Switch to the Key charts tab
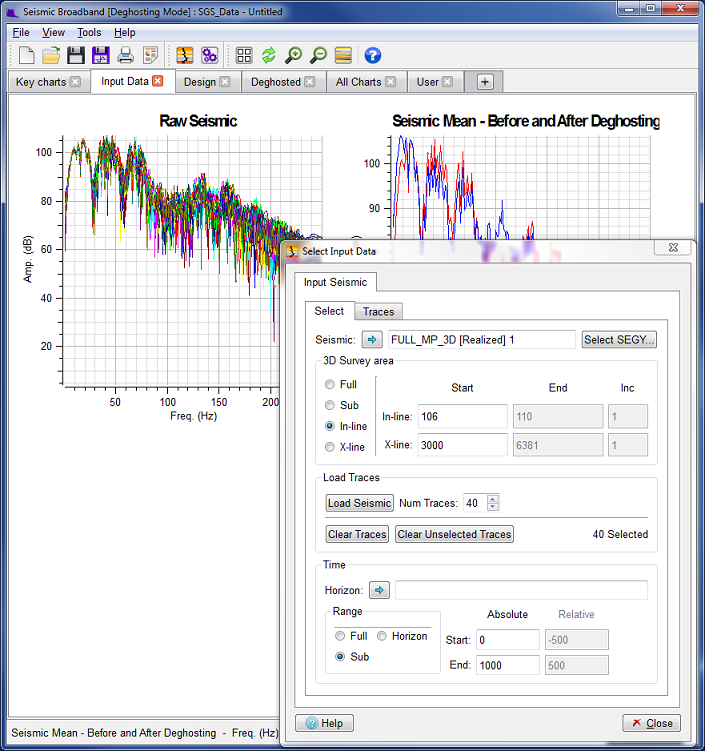705x751 pixels. (x=41, y=82)
